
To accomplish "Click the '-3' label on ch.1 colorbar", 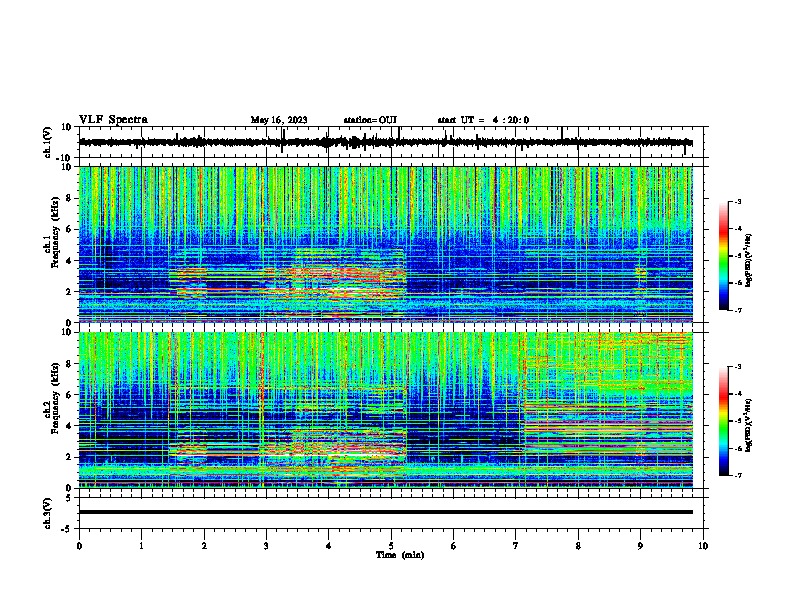I will click(x=737, y=201).
